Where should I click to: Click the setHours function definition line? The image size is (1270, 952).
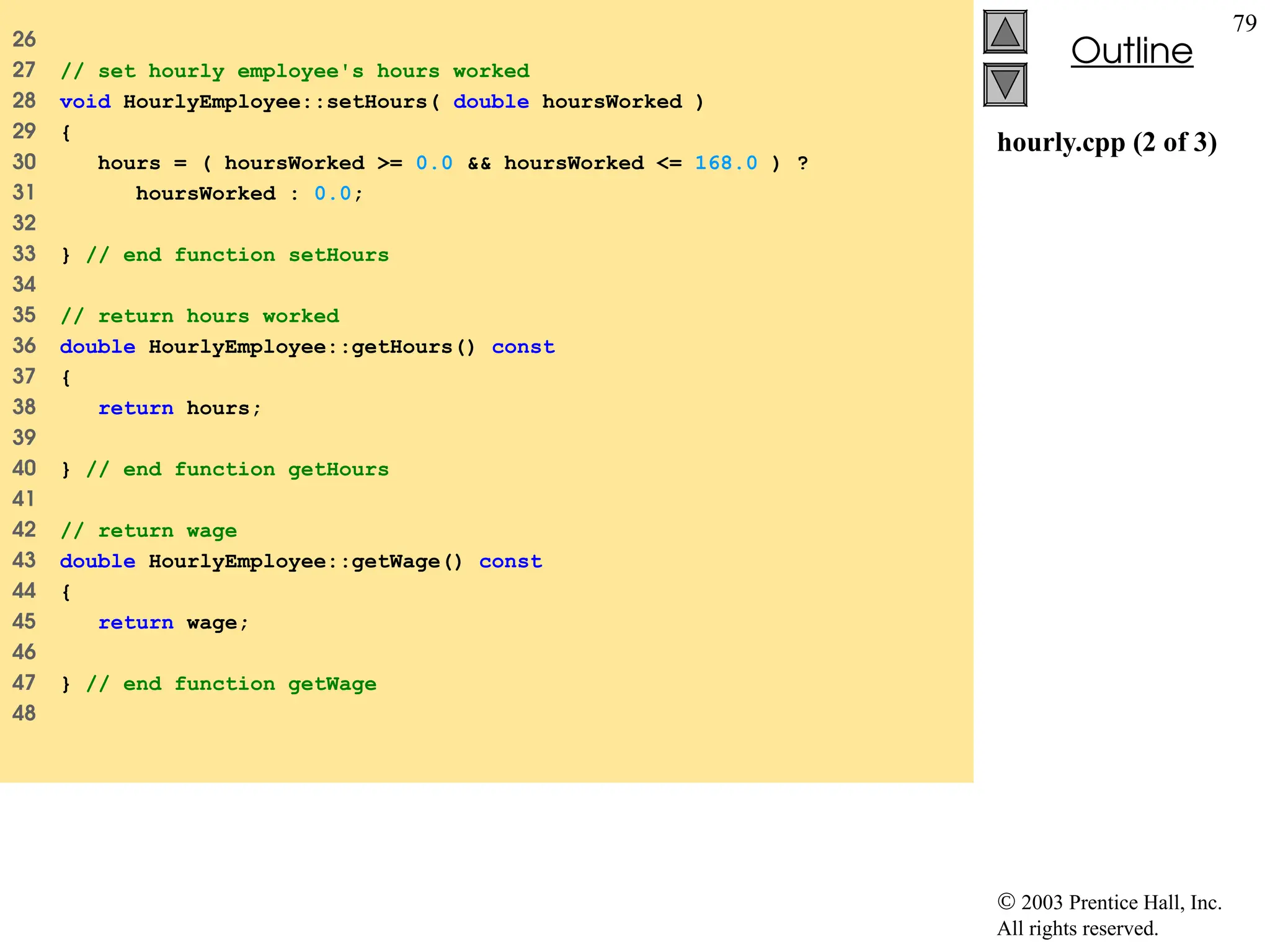[x=381, y=102]
